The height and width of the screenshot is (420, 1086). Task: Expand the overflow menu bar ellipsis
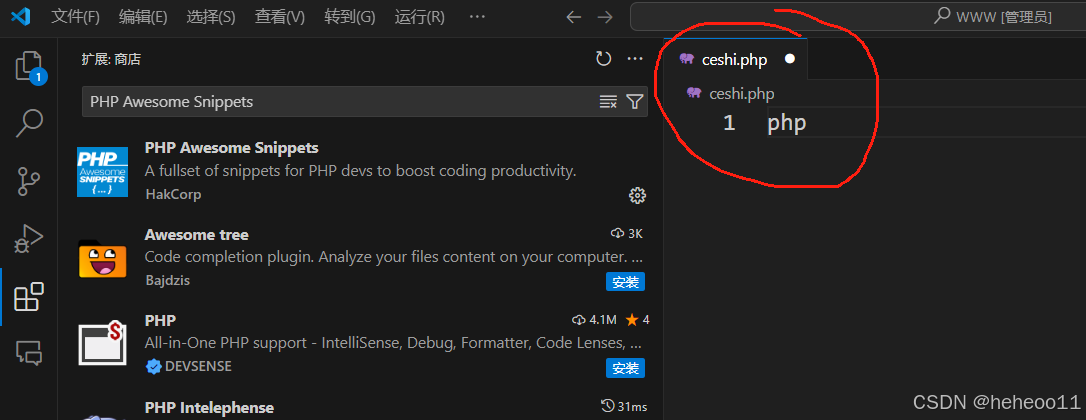477,17
